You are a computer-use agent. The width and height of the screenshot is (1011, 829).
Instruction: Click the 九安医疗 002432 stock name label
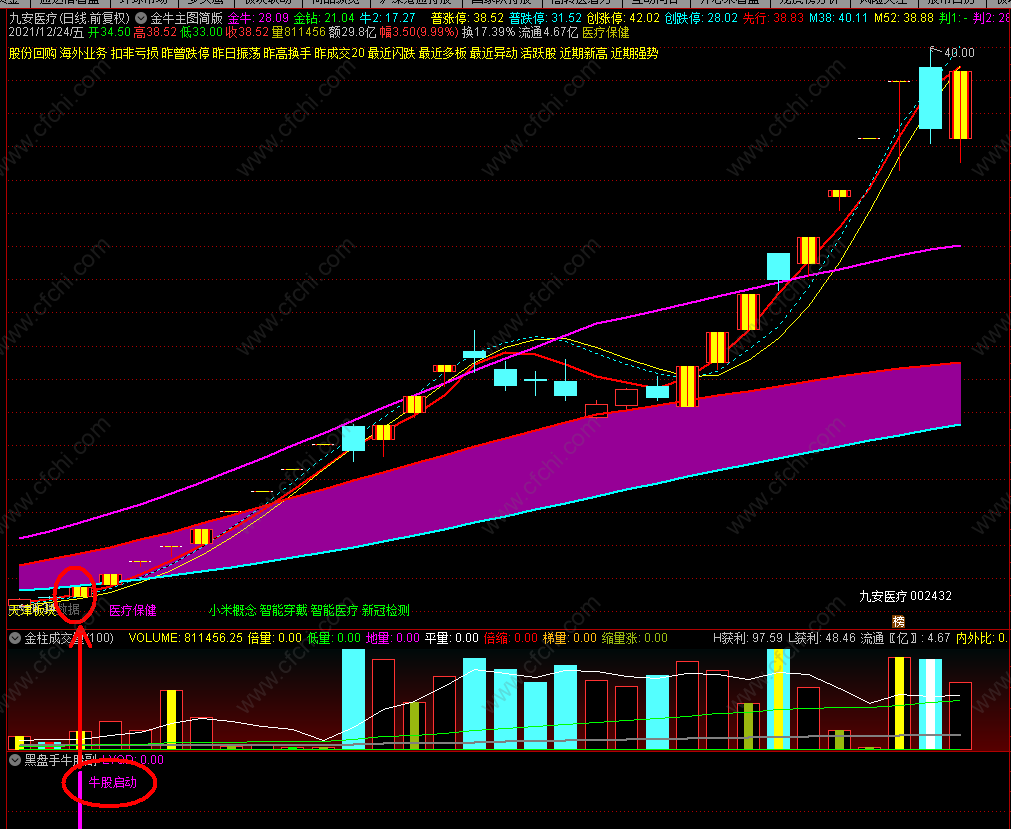(905, 596)
